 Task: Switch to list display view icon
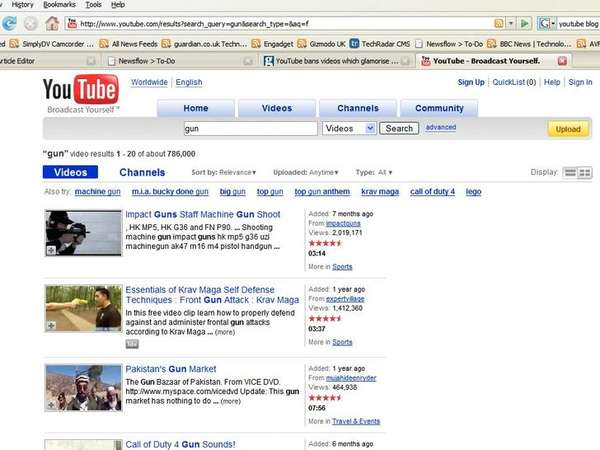[570, 173]
